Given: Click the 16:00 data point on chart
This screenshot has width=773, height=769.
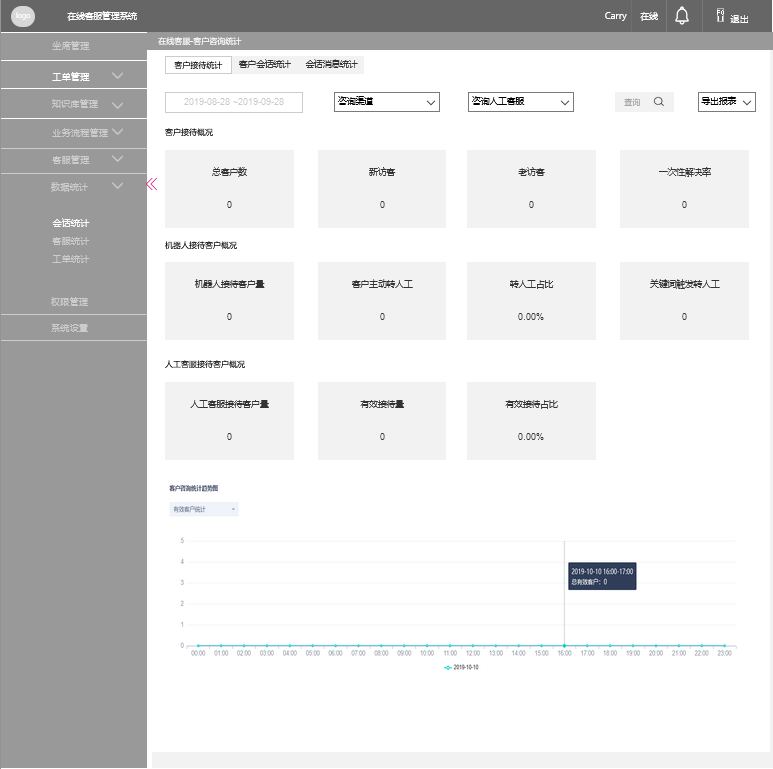Looking at the screenshot, I should (564, 645).
